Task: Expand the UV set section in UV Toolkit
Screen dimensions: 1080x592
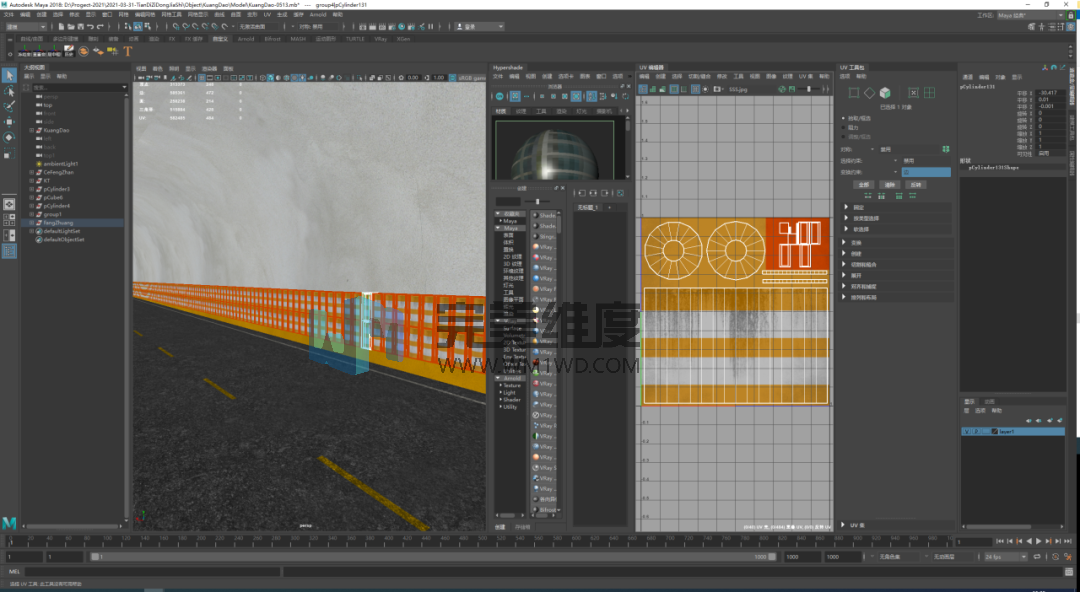Action: click(844, 525)
